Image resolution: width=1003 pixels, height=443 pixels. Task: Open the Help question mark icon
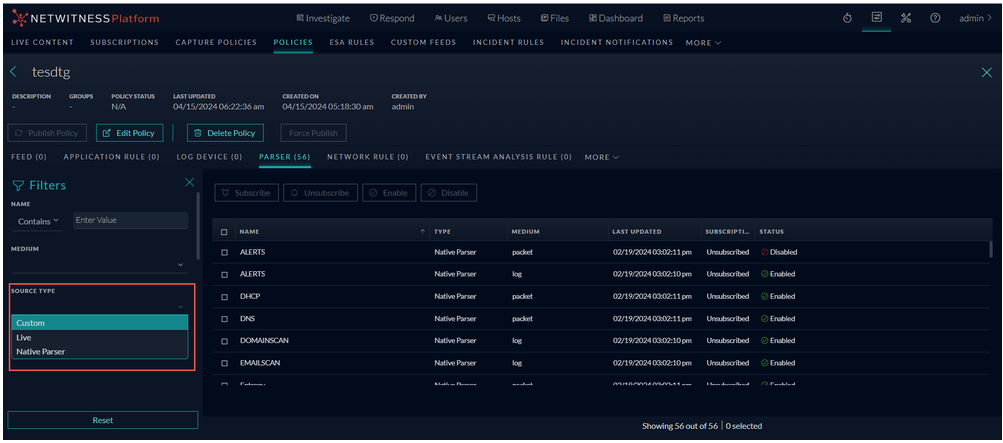(935, 18)
